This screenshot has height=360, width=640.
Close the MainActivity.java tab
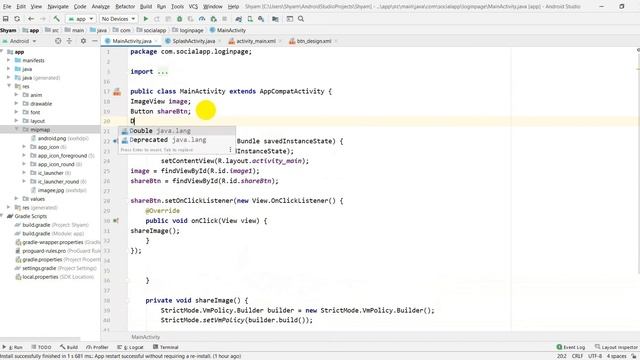(x=156, y=41)
